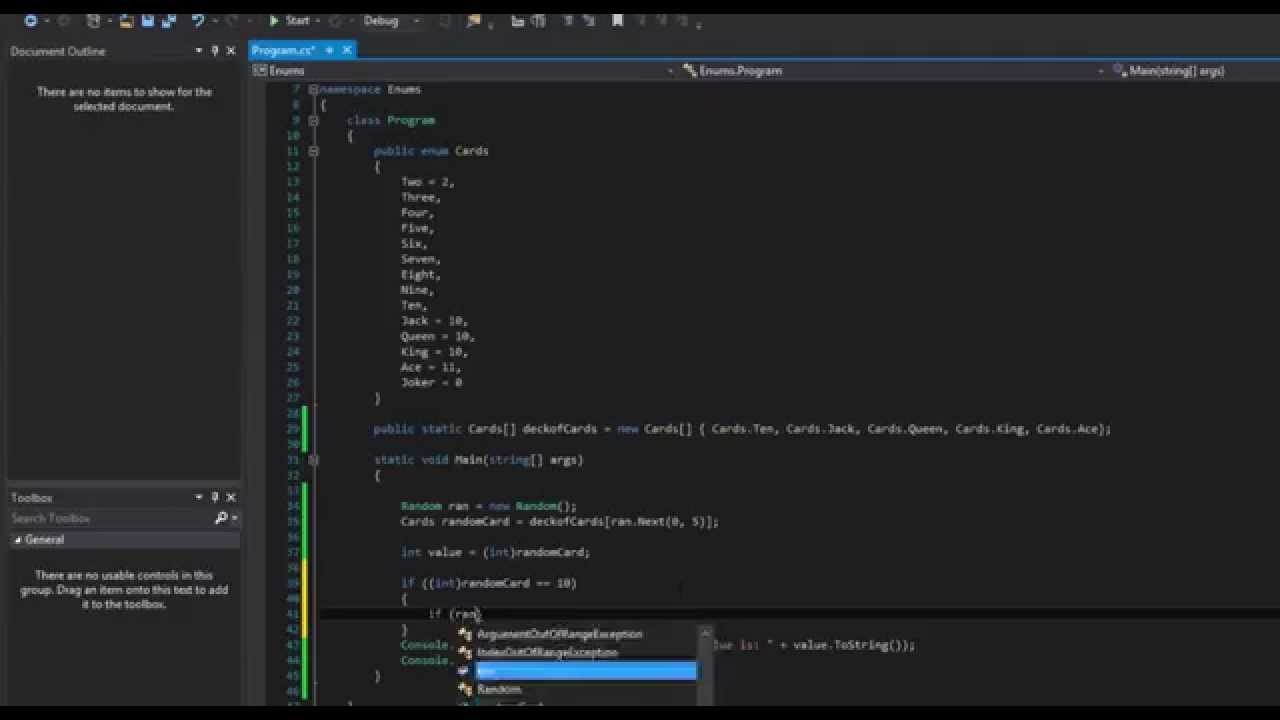The height and width of the screenshot is (720, 1280).
Task: Click the New Project toolbar icon
Action: pos(94,20)
